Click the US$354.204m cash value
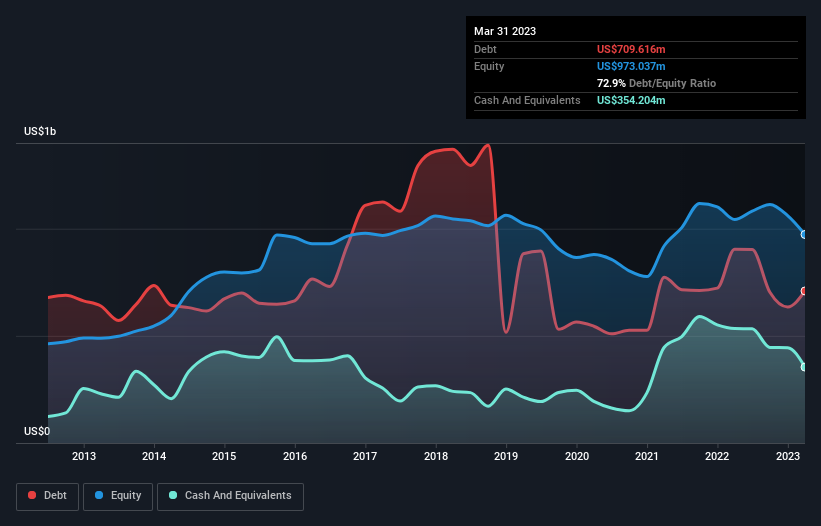Viewport: 821px width, 526px height. click(x=631, y=100)
